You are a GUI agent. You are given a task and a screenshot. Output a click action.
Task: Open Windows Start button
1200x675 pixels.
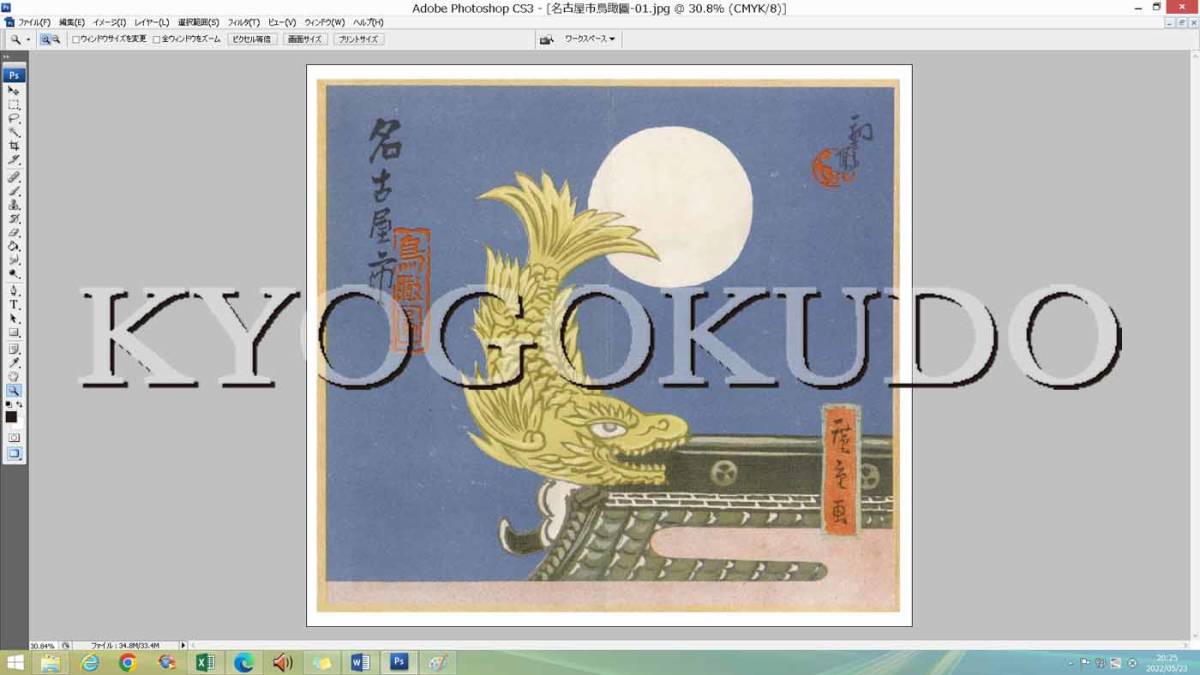[x=14, y=662]
